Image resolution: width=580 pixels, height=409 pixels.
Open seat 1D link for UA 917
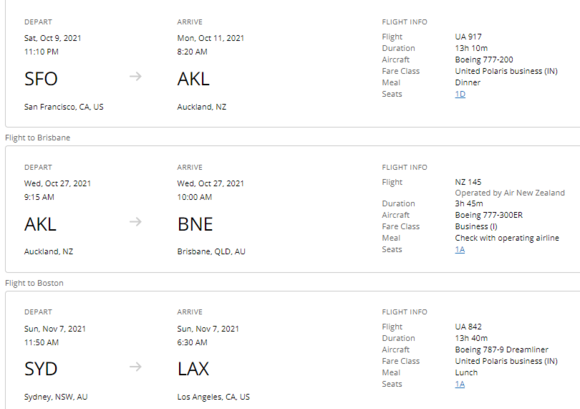pyautogui.click(x=460, y=94)
